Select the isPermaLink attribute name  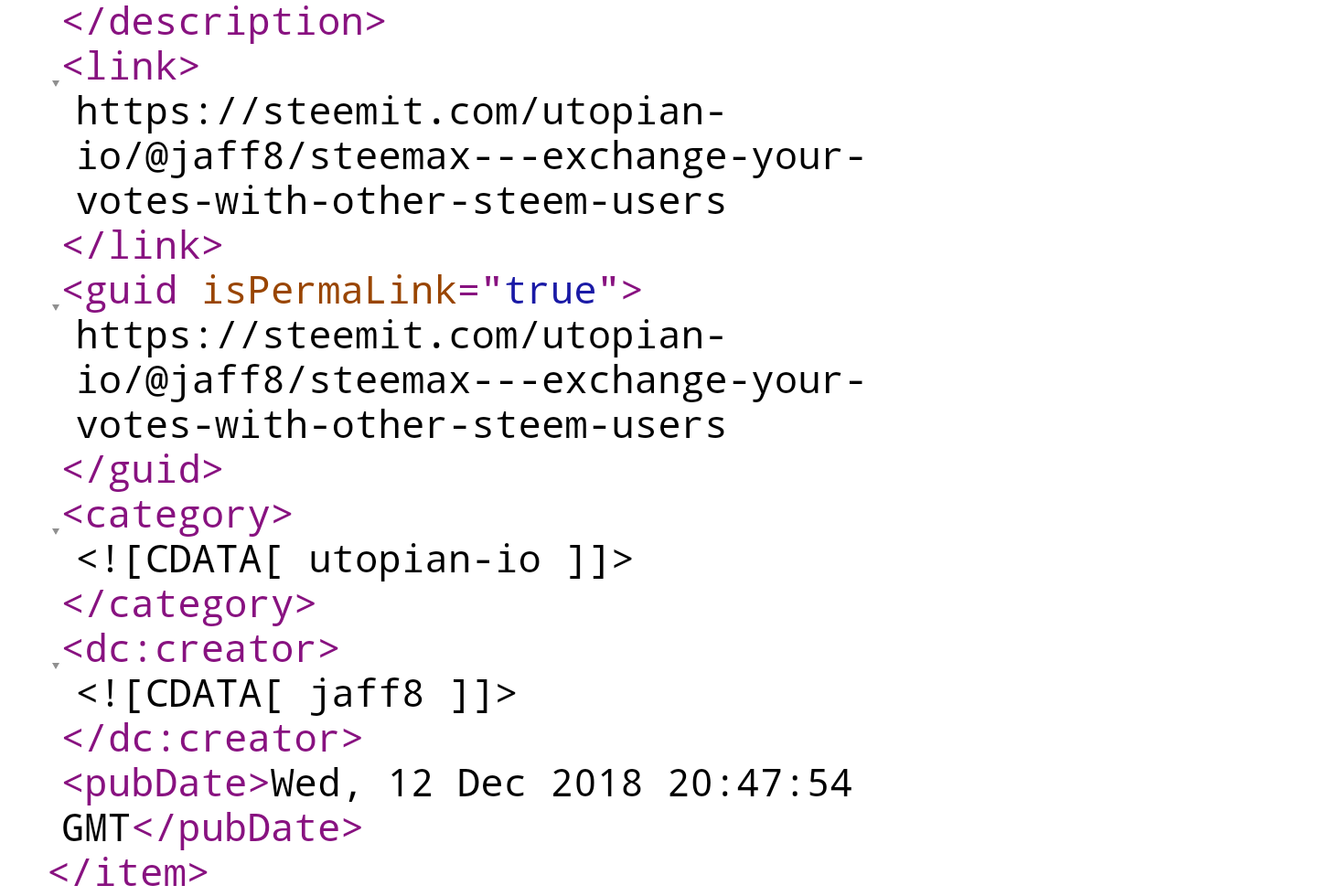pos(328,291)
